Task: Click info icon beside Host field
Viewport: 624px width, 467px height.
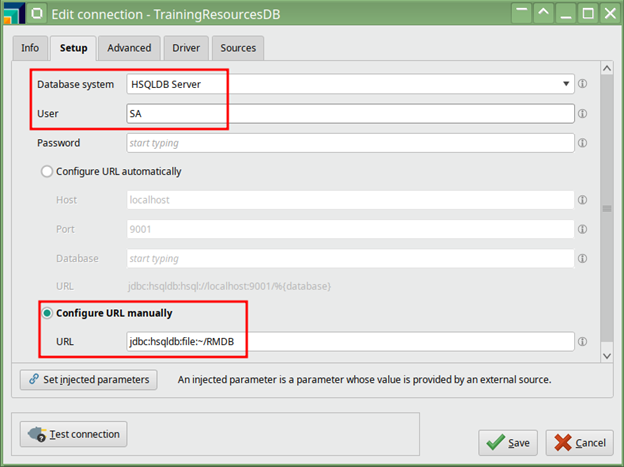Action: [582, 200]
